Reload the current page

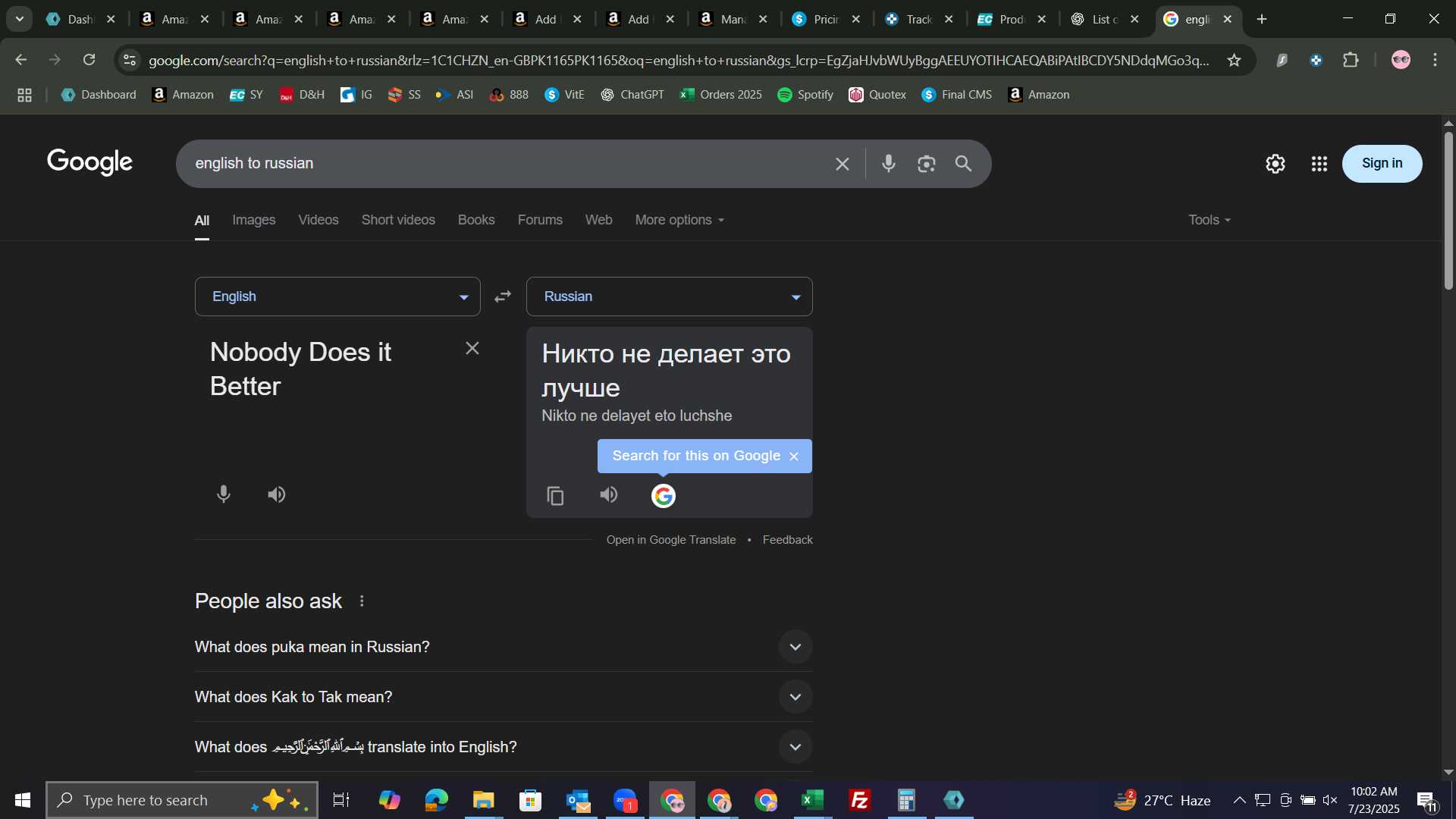[89, 60]
